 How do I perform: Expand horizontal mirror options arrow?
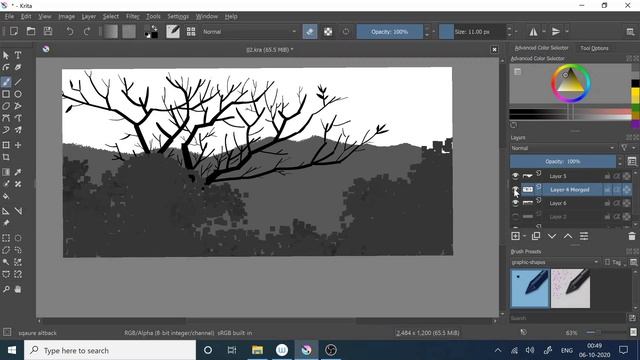[544, 31]
